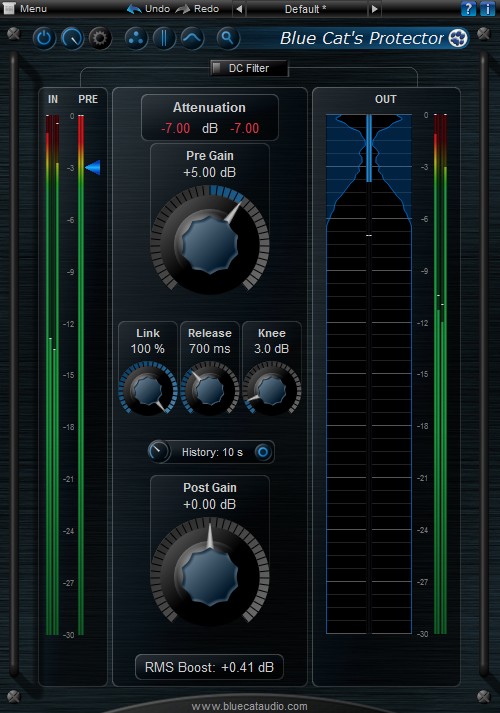Click the Pre Gain knob
This screenshot has width=500, height=713.
(x=210, y=244)
